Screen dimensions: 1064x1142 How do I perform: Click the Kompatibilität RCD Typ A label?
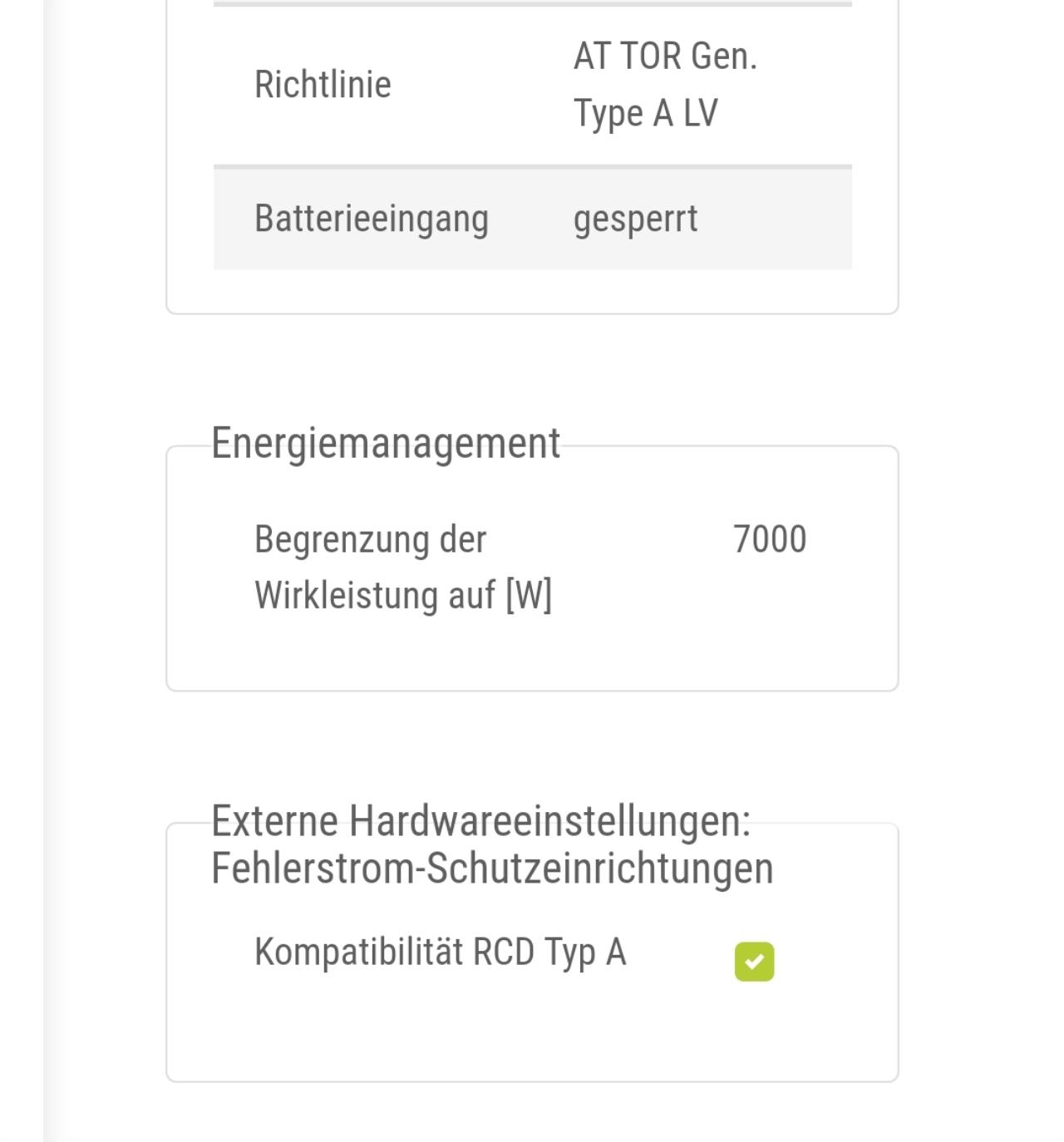[x=441, y=952]
